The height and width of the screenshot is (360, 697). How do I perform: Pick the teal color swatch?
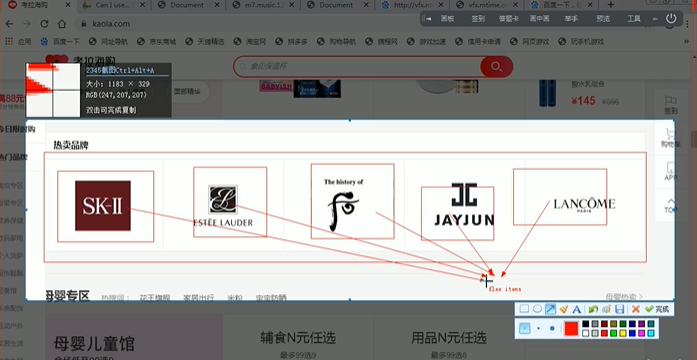tap(651, 324)
